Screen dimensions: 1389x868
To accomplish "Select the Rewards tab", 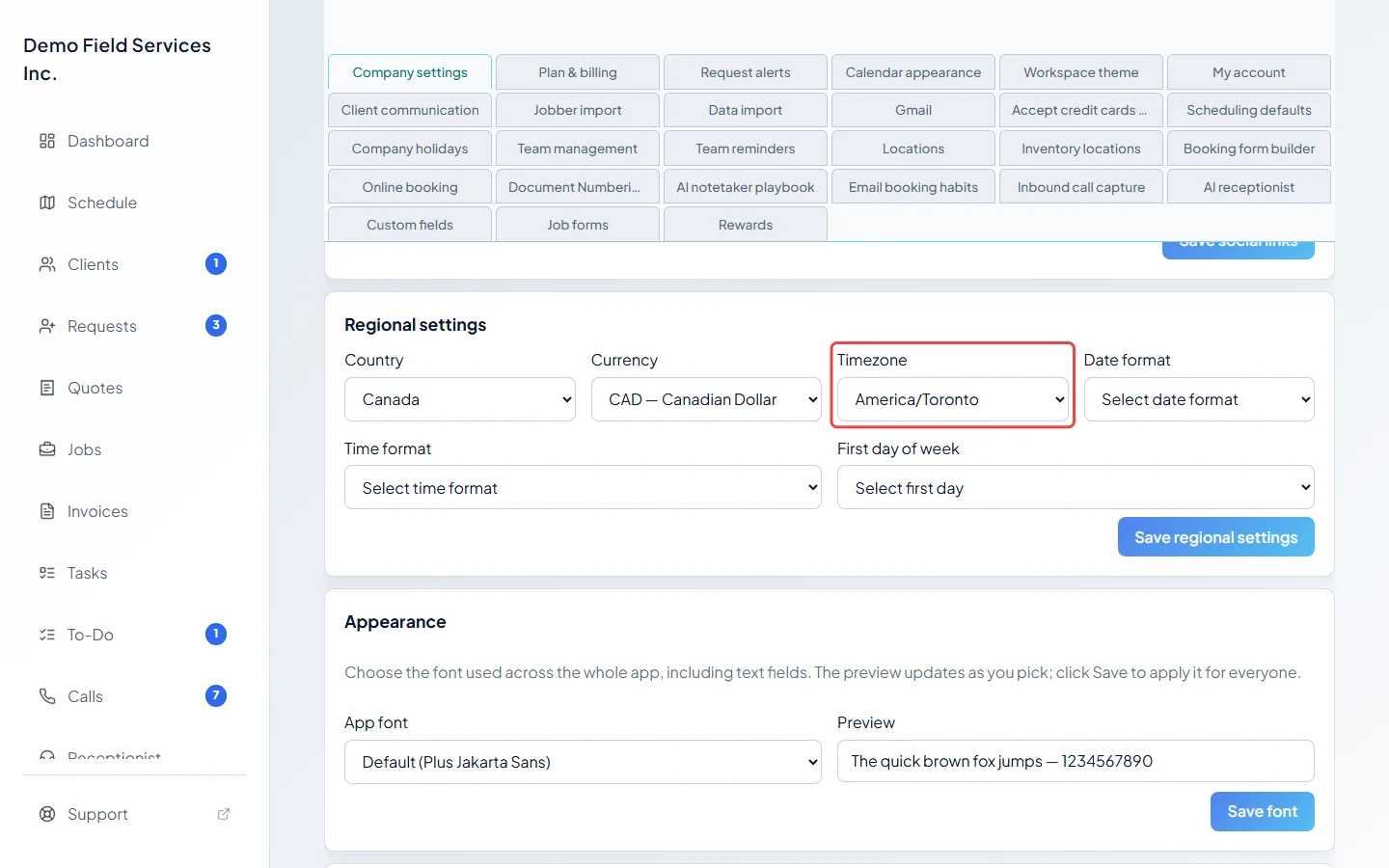I will (x=746, y=225).
